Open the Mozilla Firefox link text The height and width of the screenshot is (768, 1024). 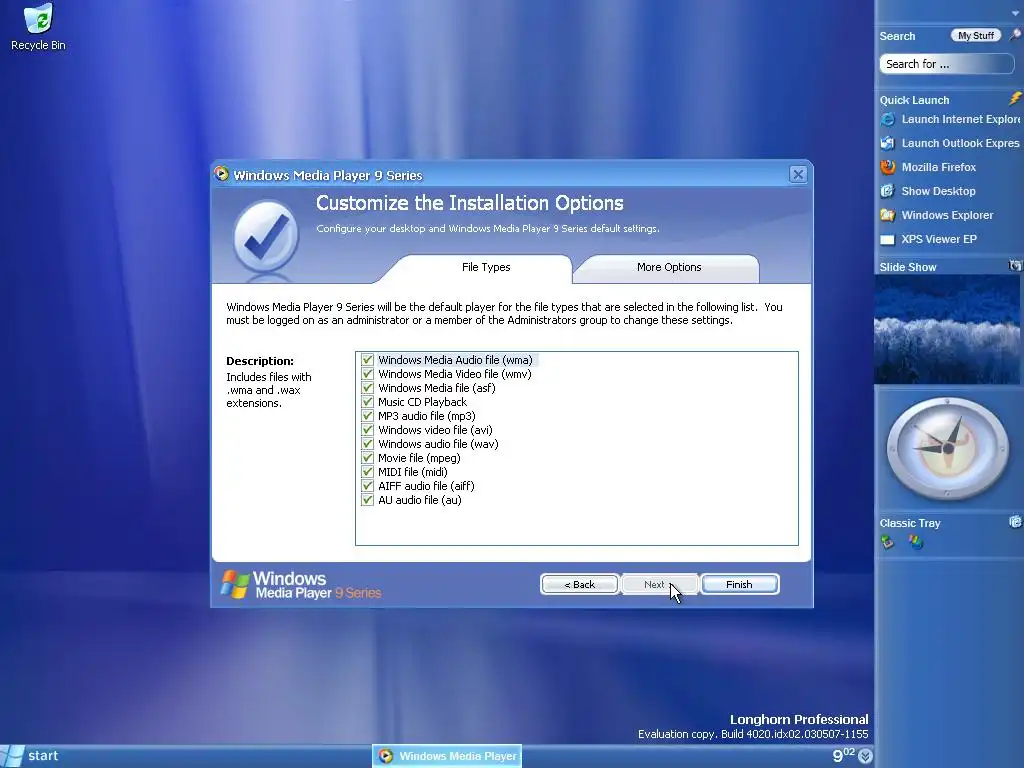point(938,167)
